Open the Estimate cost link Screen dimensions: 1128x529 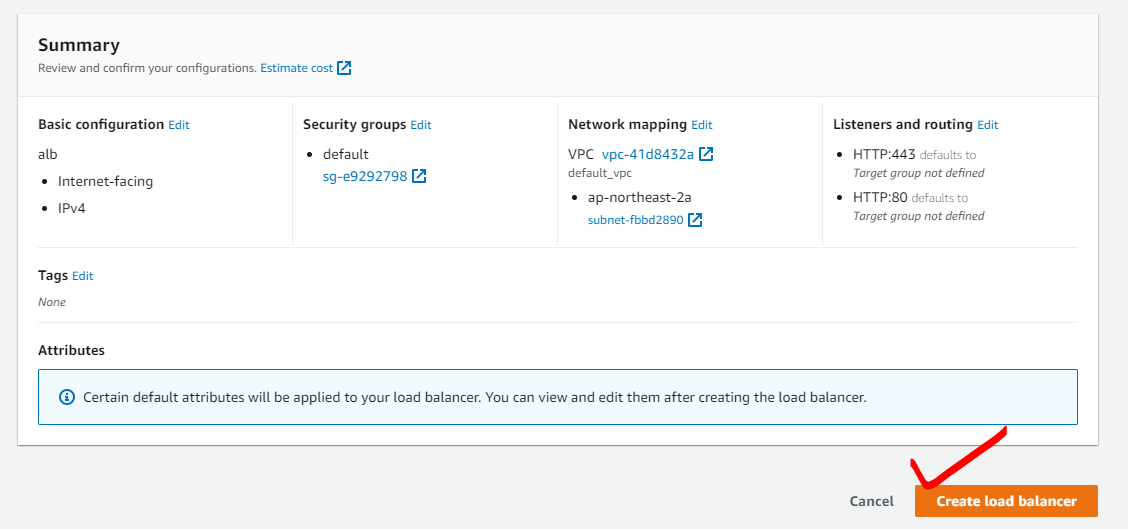[x=296, y=68]
